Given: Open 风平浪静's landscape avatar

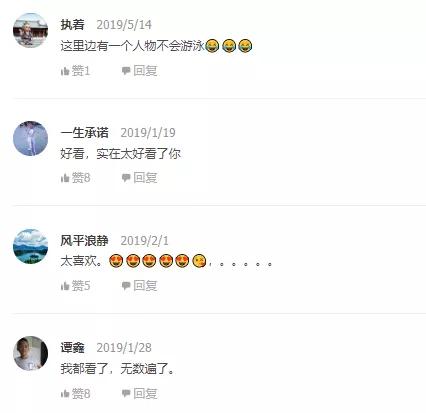Looking at the screenshot, I should pos(30,246).
